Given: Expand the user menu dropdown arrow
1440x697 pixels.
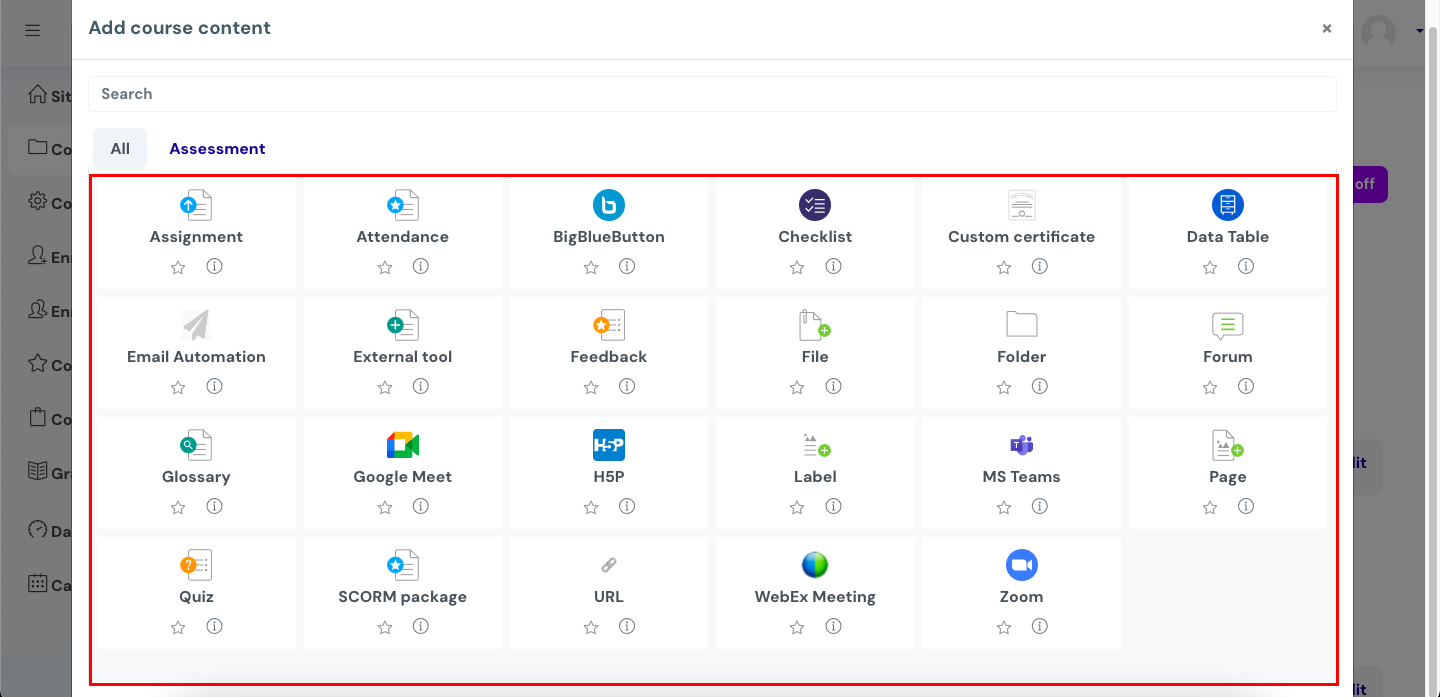Looking at the screenshot, I should click(x=1420, y=31).
